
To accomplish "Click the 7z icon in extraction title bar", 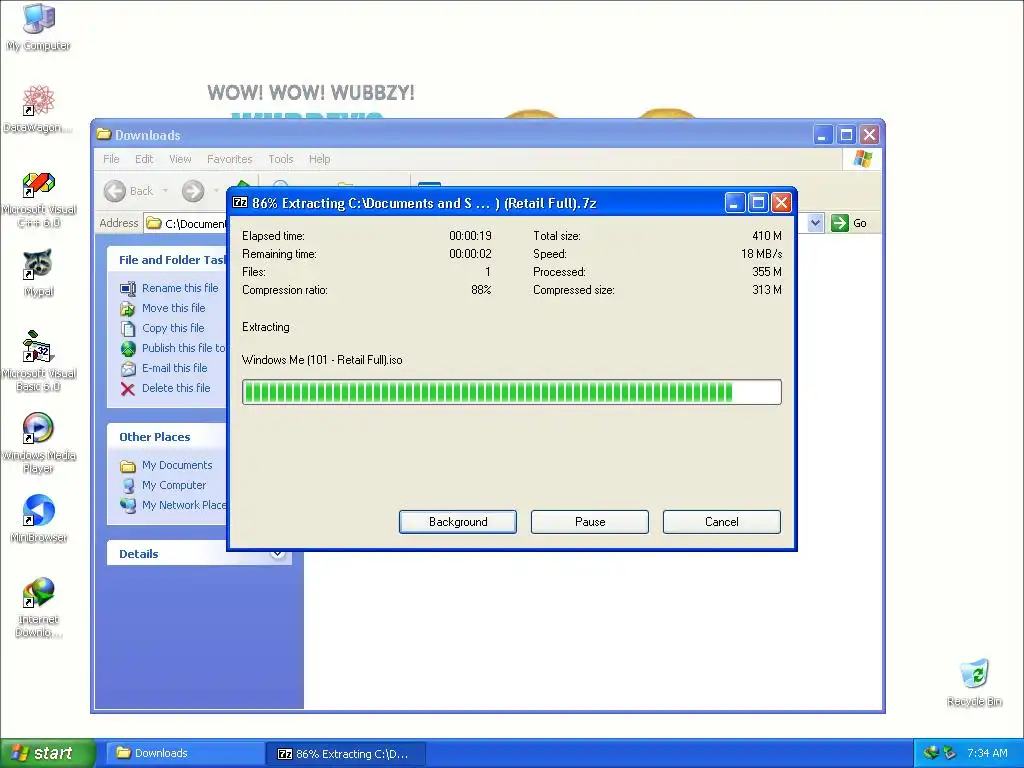I will (x=240, y=202).
